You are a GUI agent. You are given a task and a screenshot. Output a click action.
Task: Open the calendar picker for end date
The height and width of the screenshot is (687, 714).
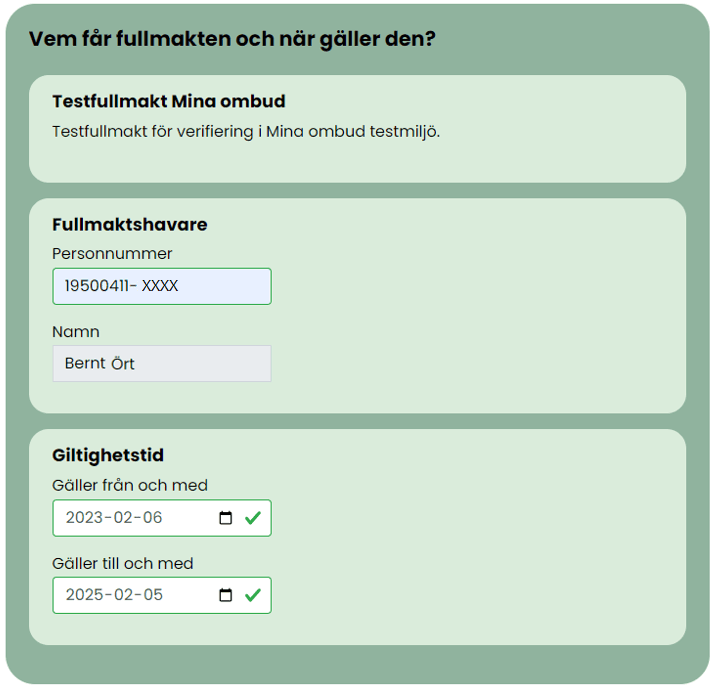coord(225,595)
